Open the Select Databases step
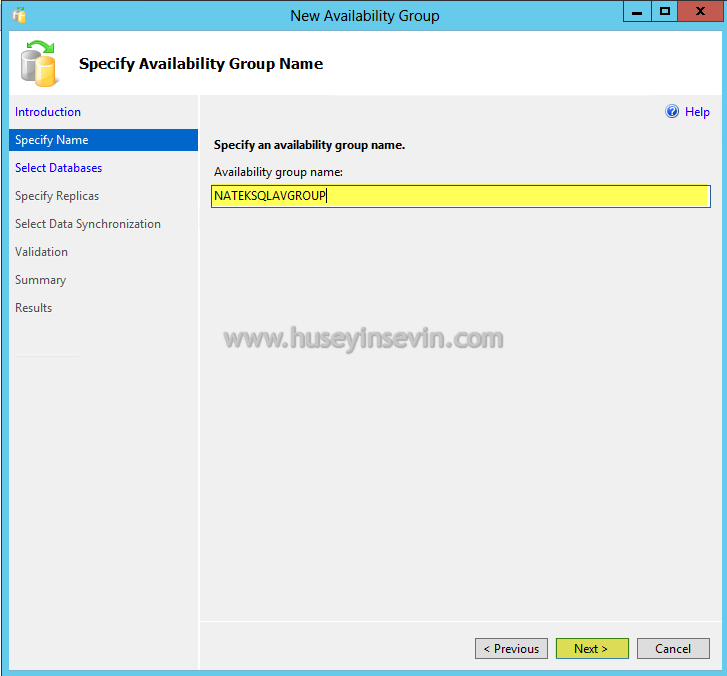This screenshot has width=727, height=676. click(58, 168)
